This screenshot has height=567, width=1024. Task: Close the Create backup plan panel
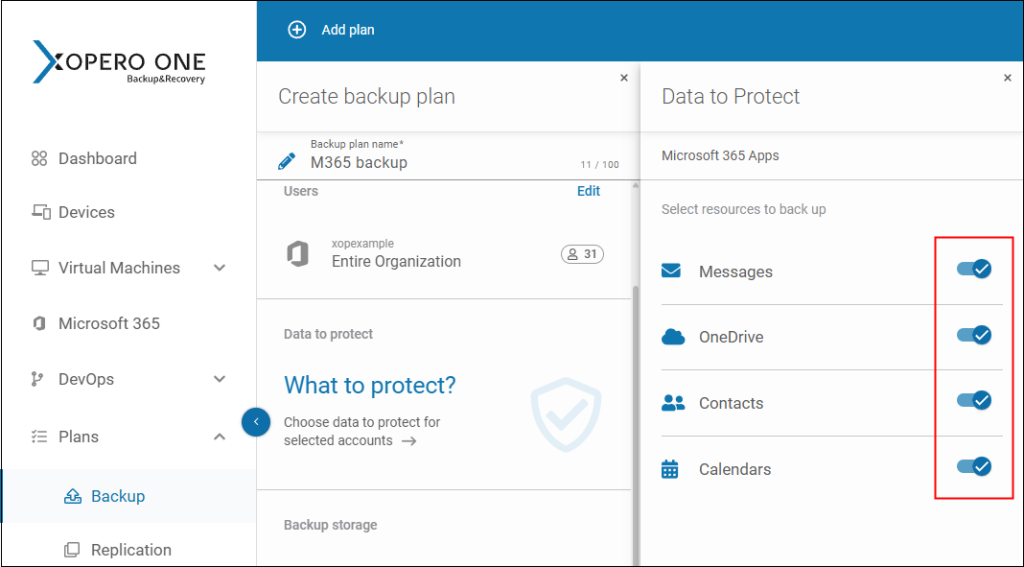pyautogui.click(x=624, y=78)
